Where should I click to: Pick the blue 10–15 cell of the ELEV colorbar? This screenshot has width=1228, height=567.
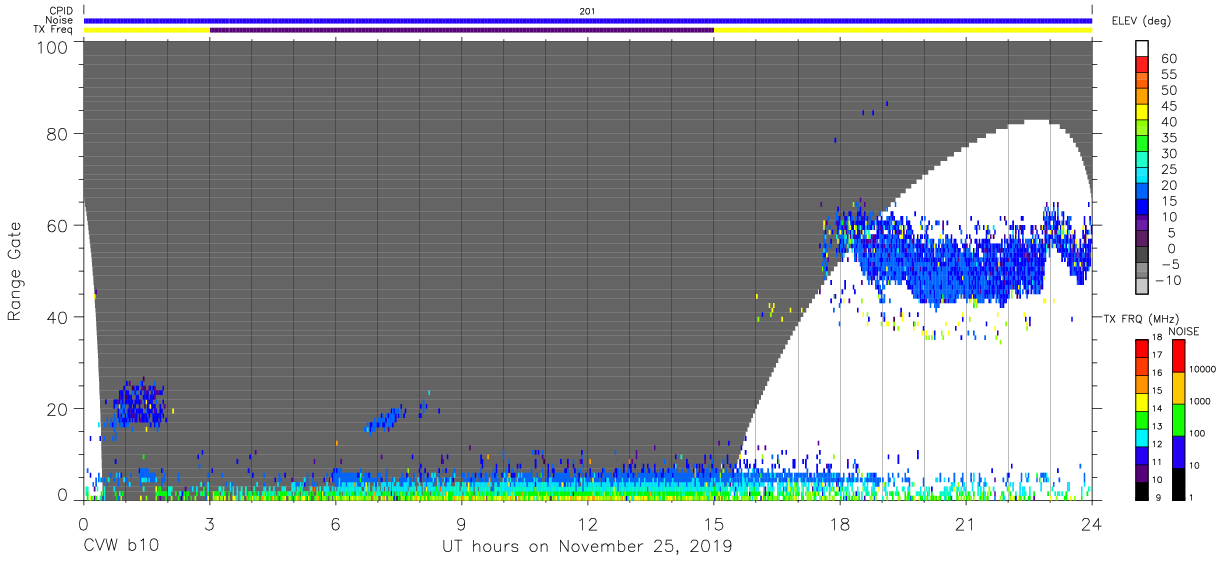(1144, 207)
